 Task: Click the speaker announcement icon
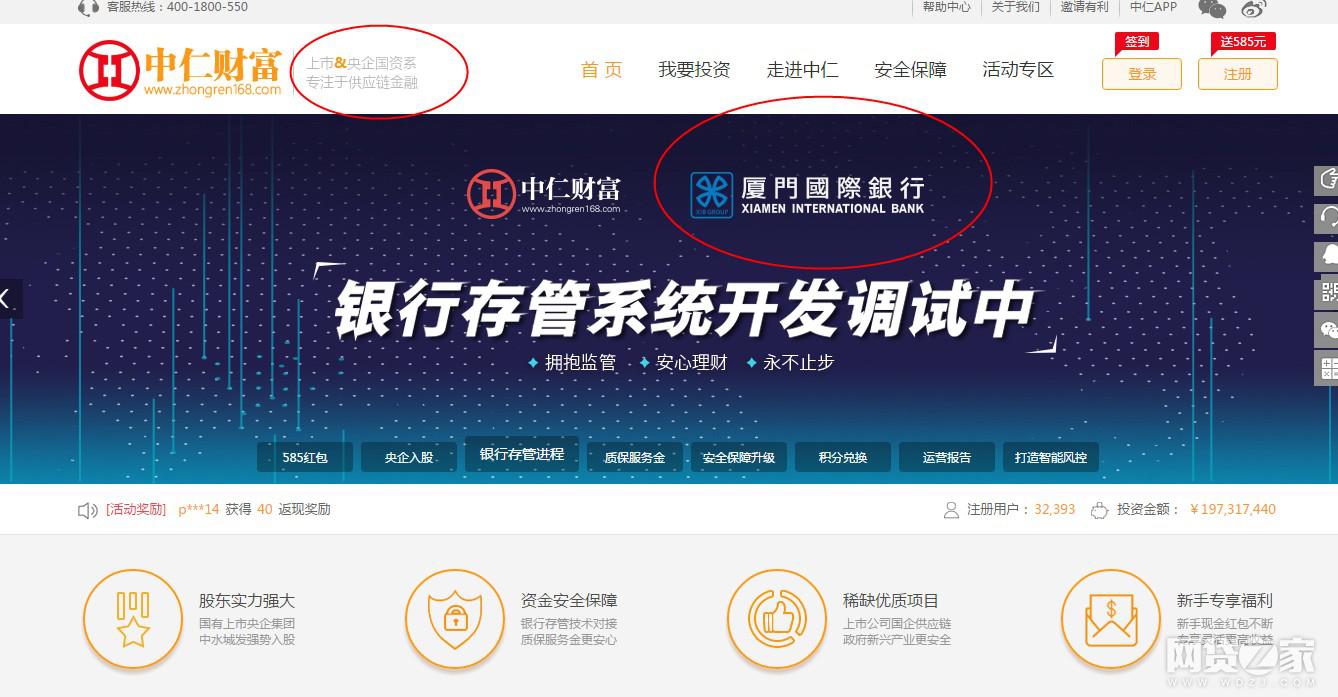87,510
